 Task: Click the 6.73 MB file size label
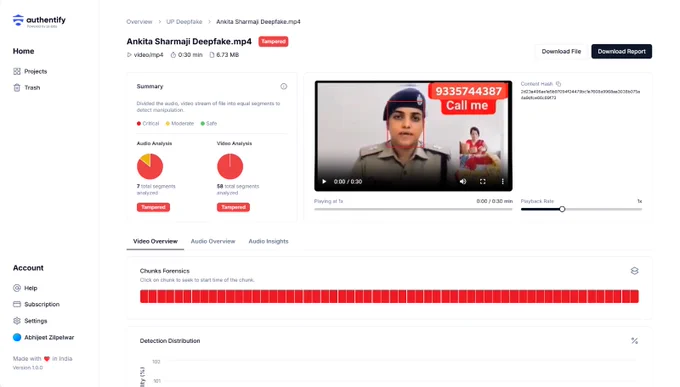[x=224, y=55]
